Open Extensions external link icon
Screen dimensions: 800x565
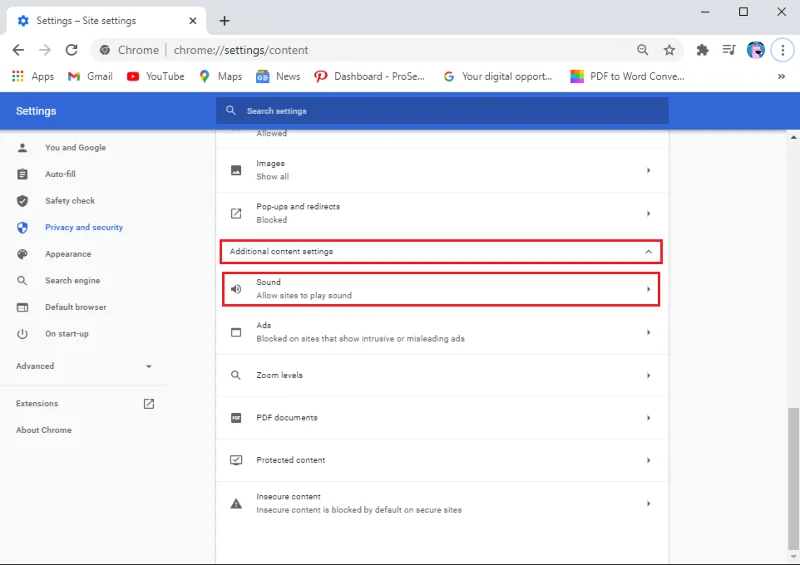pos(148,404)
